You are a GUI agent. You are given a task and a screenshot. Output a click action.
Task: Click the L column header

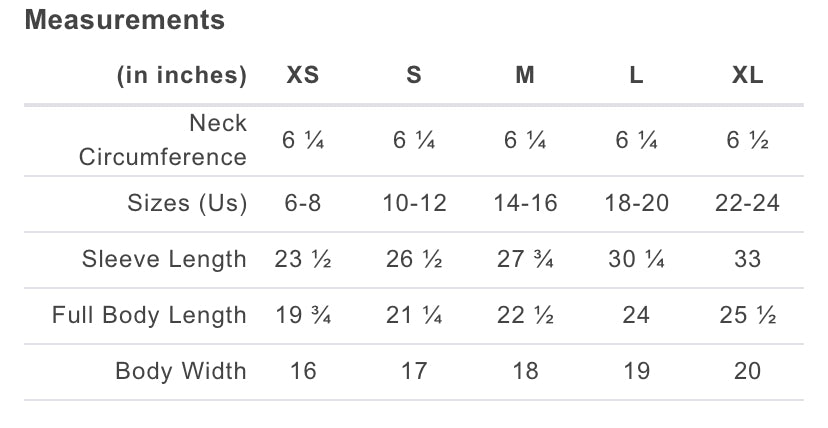(636, 76)
